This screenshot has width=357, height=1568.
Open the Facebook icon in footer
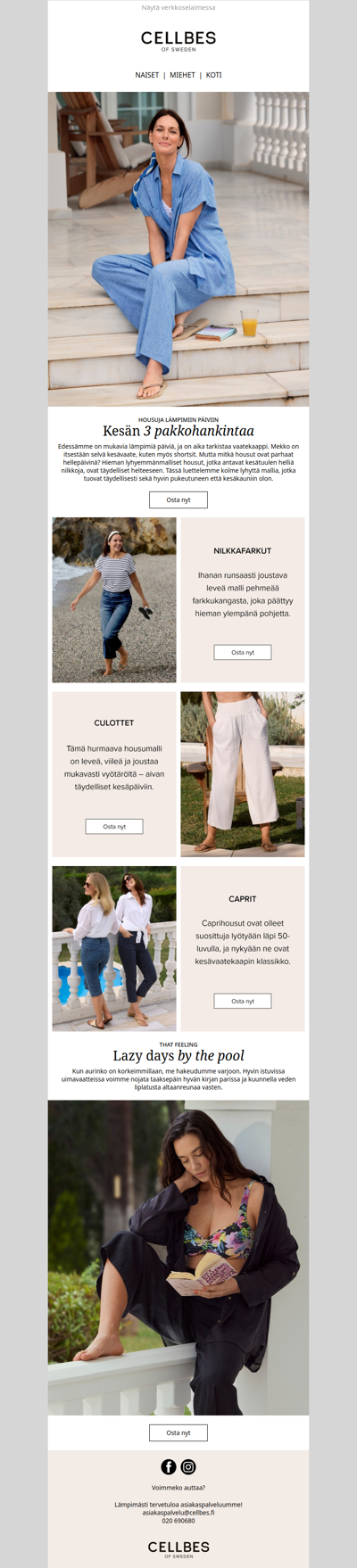[169, 1466]
